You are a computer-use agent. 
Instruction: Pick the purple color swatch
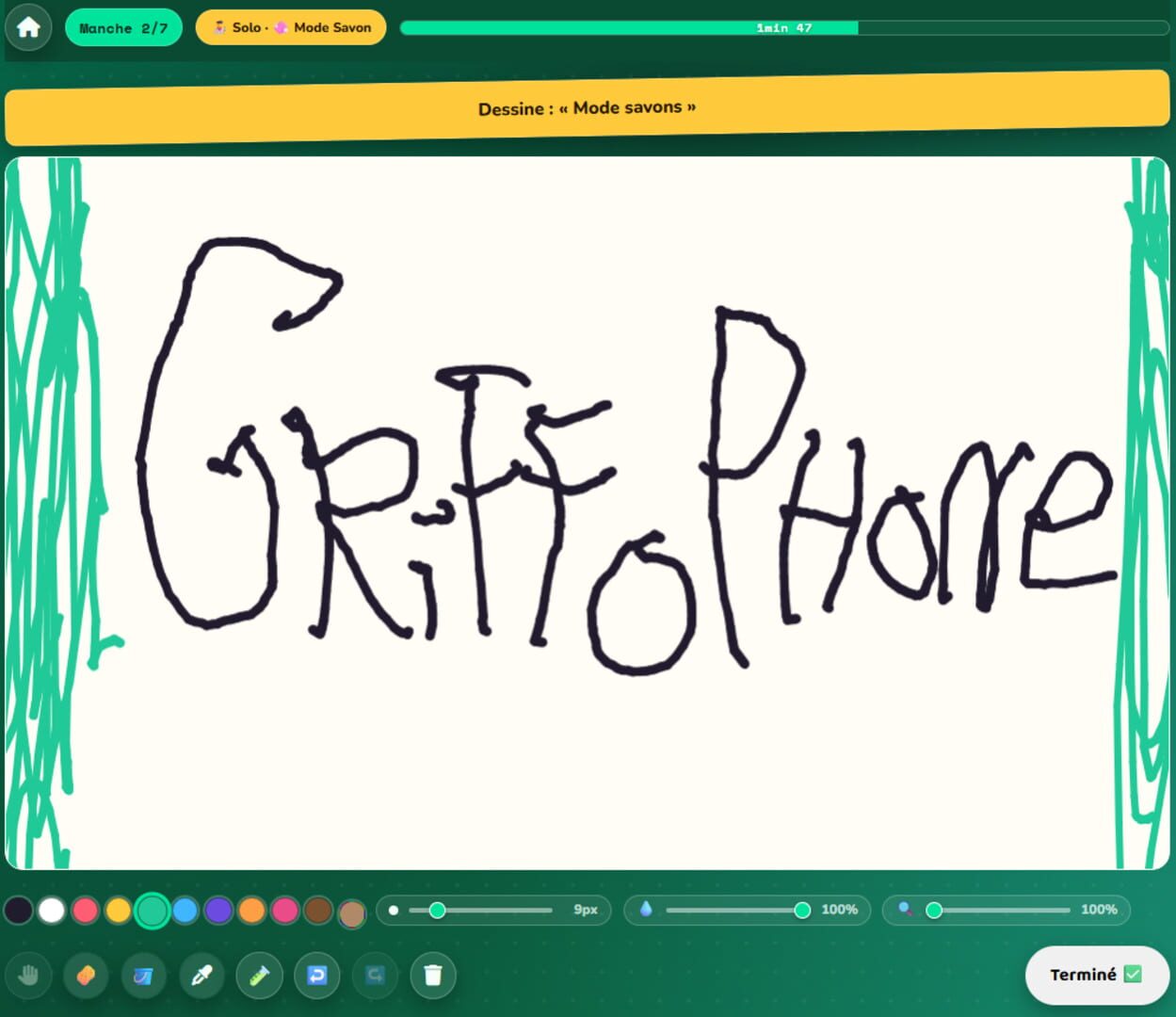point(218,910)
